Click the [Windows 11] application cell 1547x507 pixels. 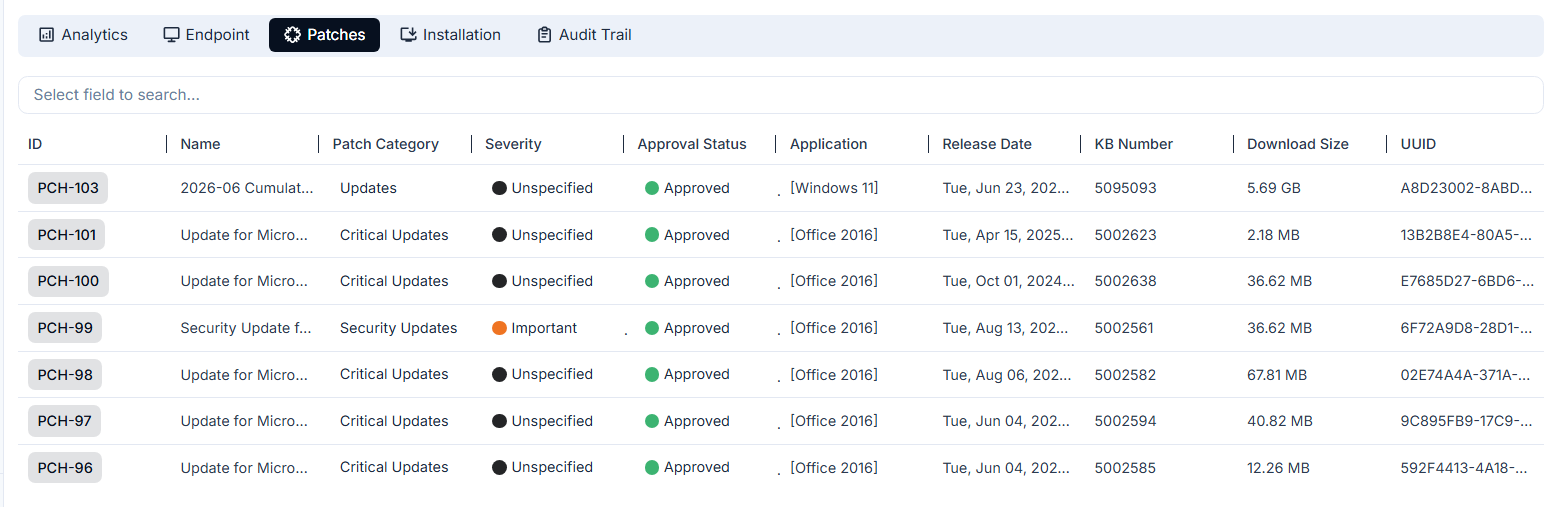(x=834, y=188)
